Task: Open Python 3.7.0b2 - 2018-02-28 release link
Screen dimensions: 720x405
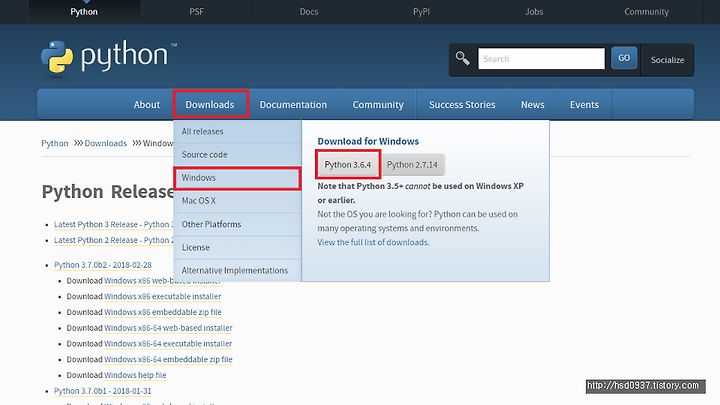Action: [103, 265]
